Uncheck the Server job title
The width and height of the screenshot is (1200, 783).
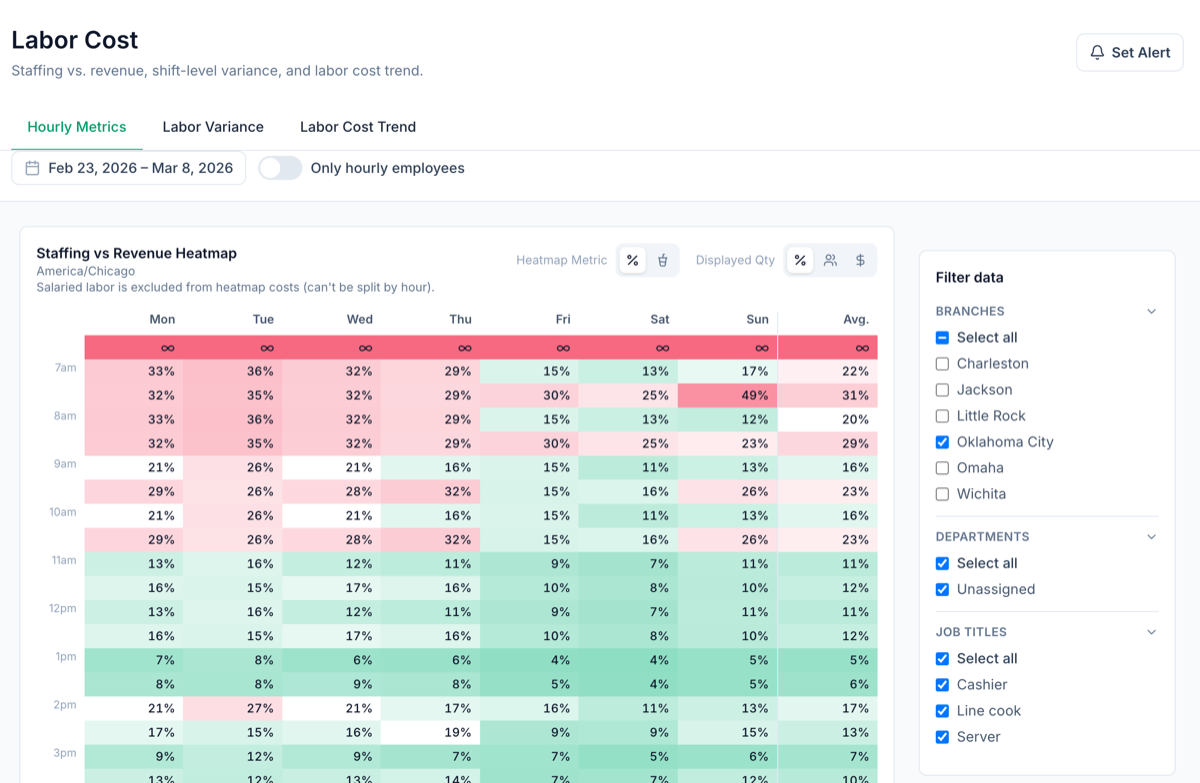(942, 737)
